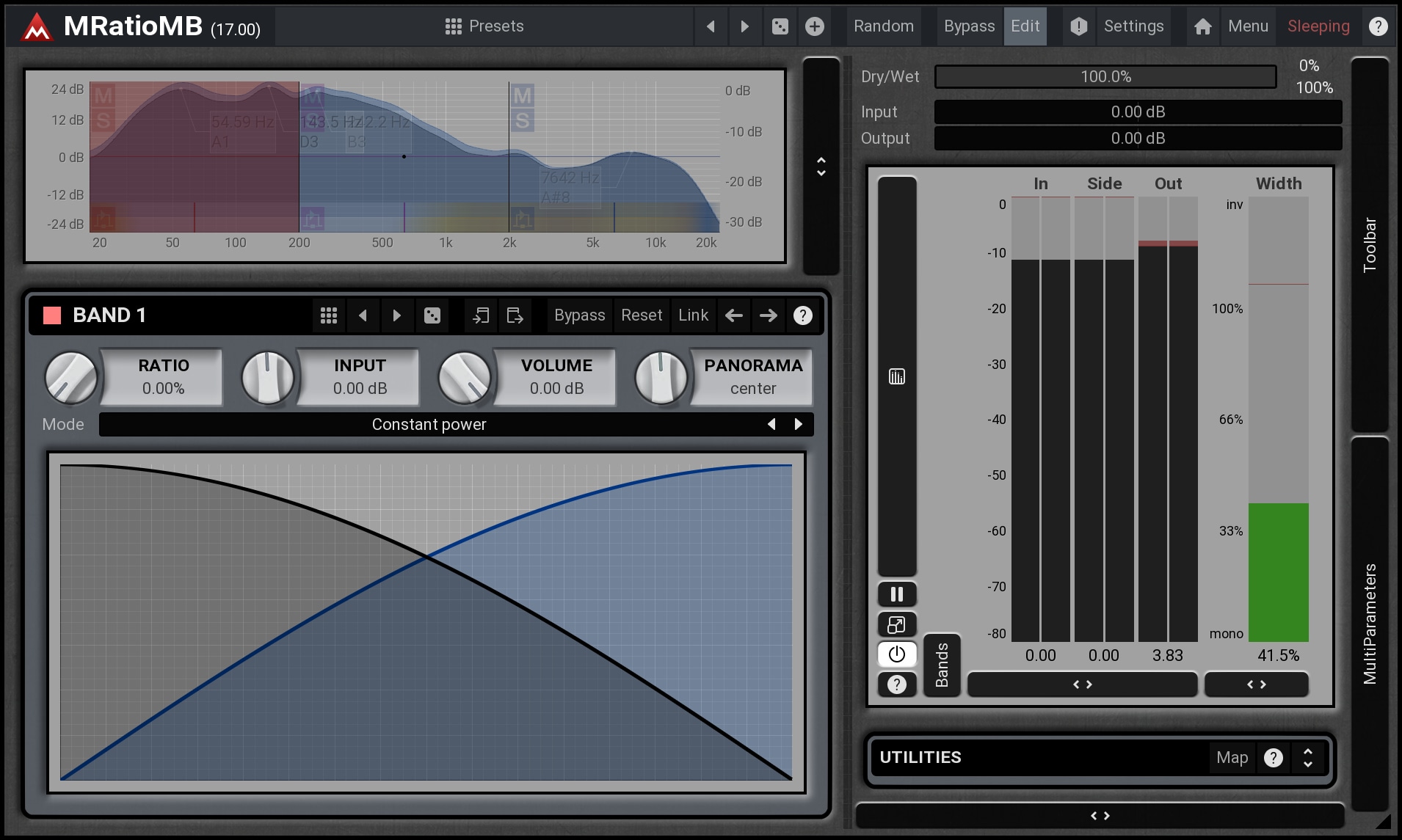Click the Band 1 copy settings icon
The width and height of the screenshot is (1402, 840).
[x=481, y=315]
